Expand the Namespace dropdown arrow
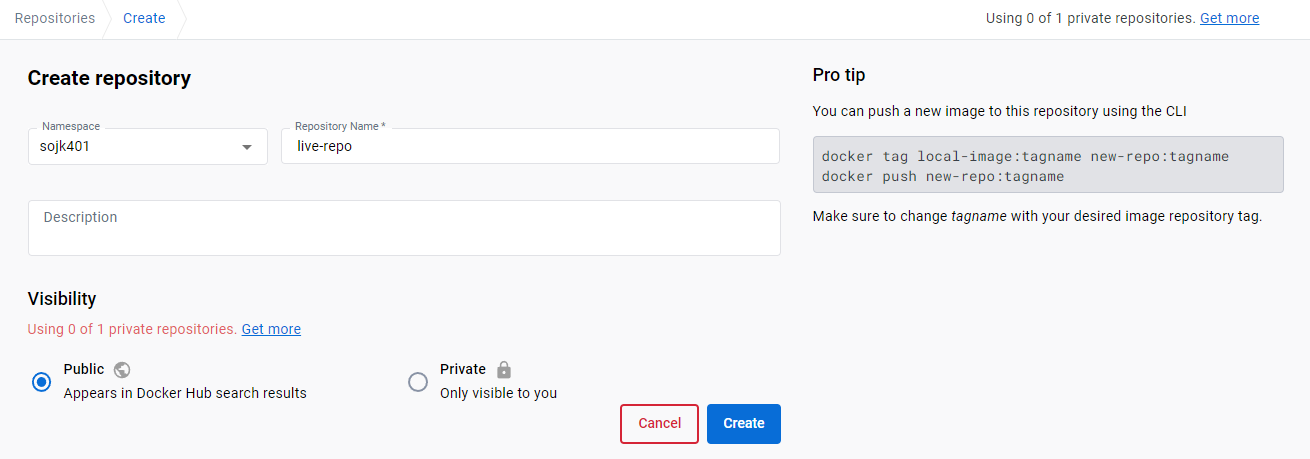The width and height of the screenshot is (1310, 459). 247,147
